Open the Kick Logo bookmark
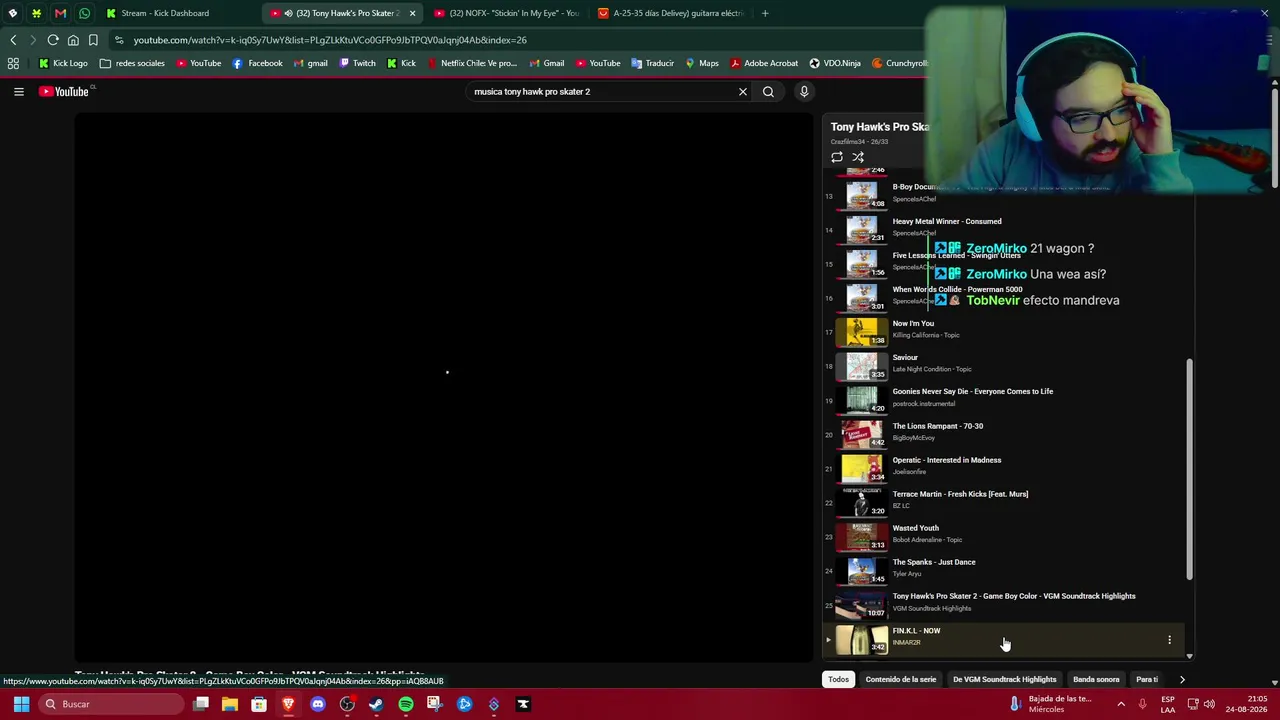 [62, 63]
